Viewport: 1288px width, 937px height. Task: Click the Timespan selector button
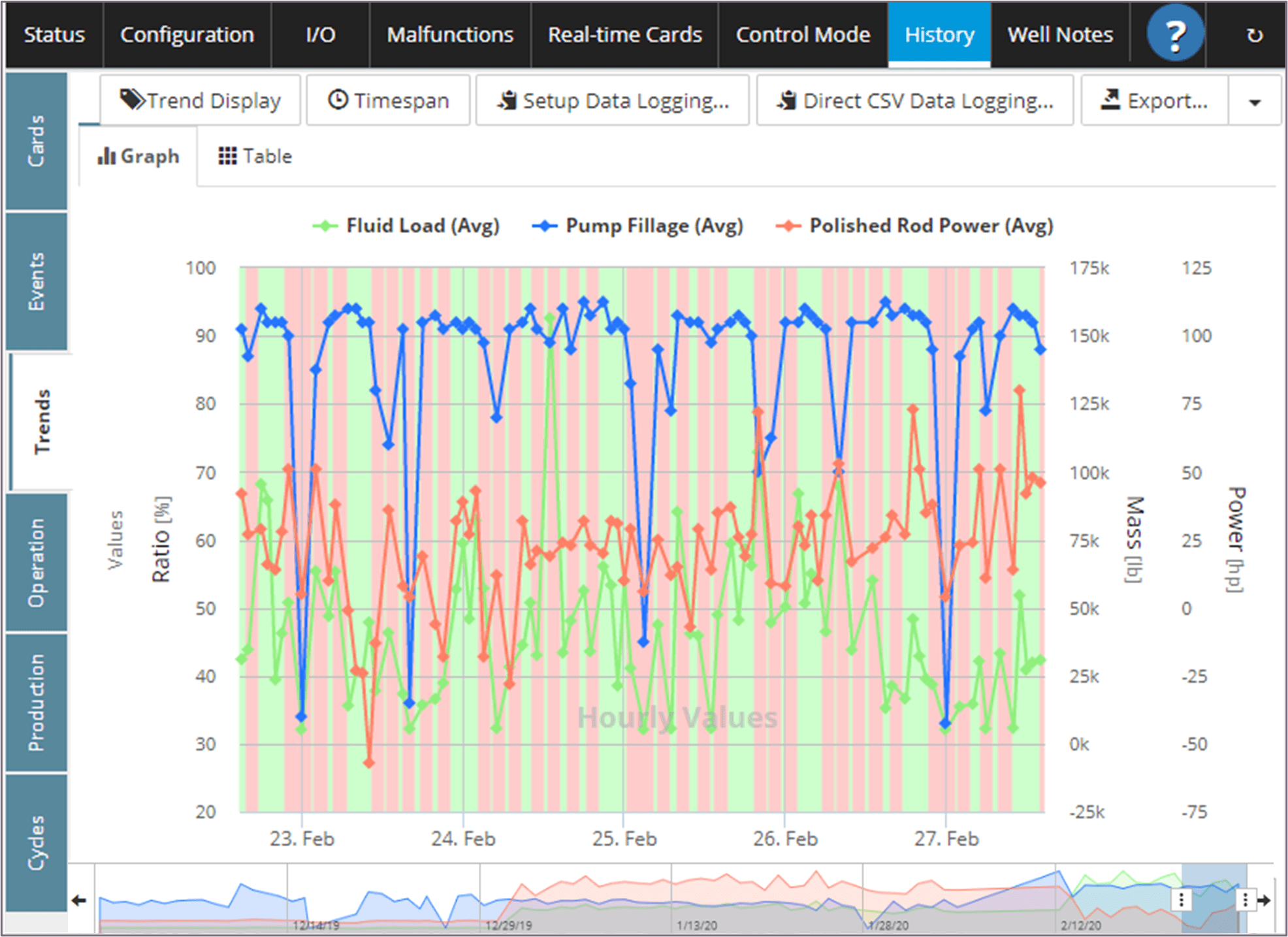pyautogui.click(x=390, y=100)
